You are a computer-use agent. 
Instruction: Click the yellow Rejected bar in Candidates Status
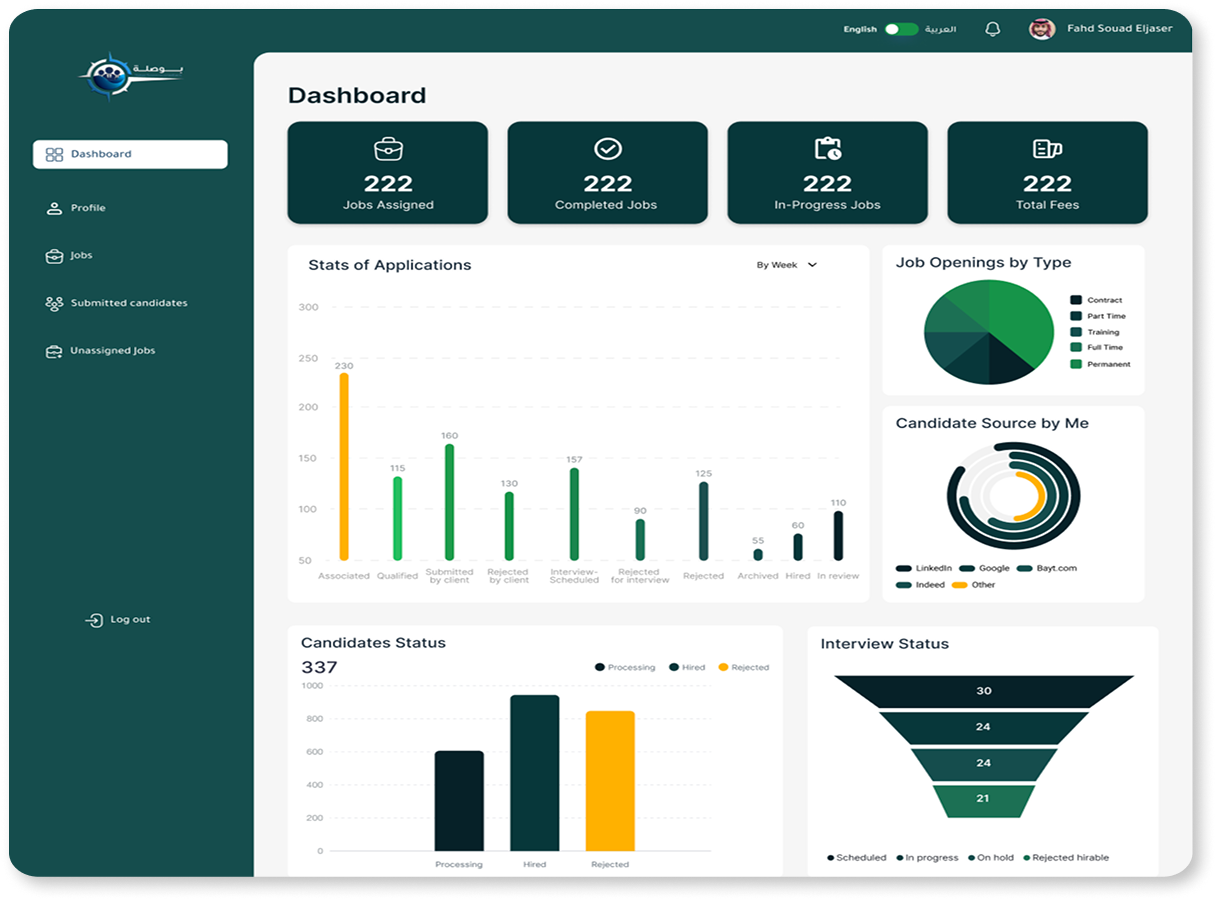tap(610, 781)
